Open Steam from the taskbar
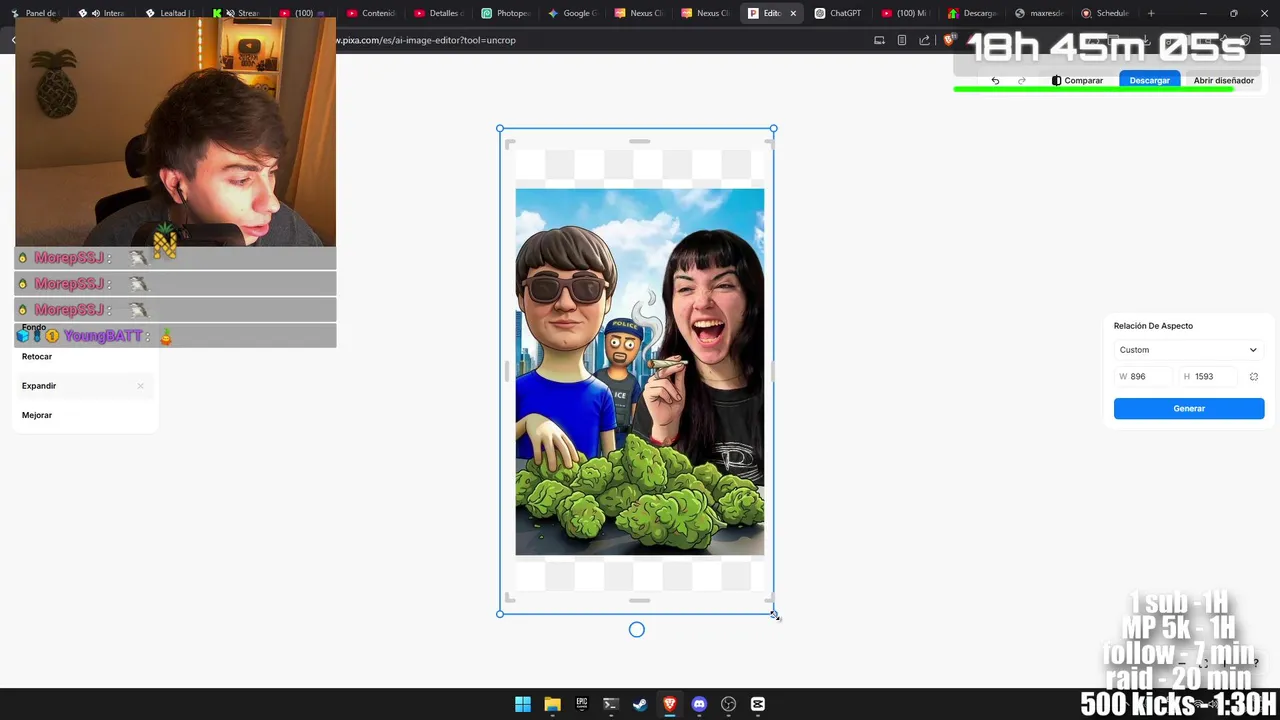This screenshot has height=720, width=1280. 640,704
